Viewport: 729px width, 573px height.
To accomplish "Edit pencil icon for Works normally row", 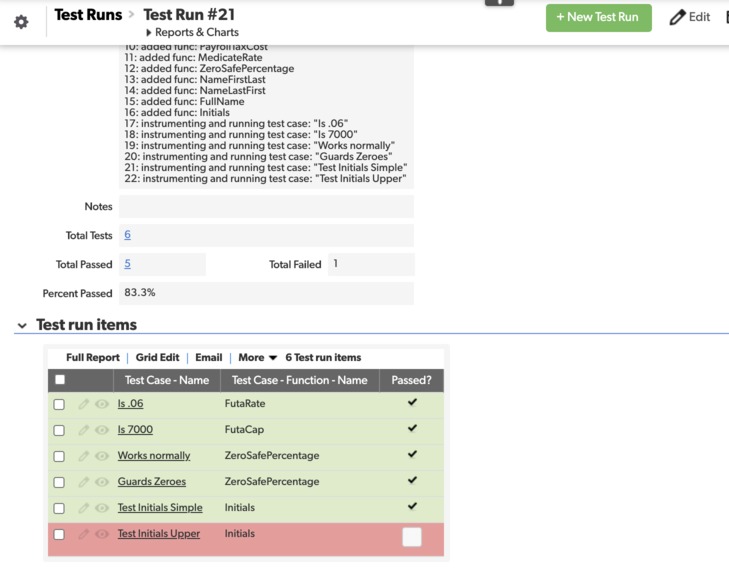I will (x=84, y=456).
